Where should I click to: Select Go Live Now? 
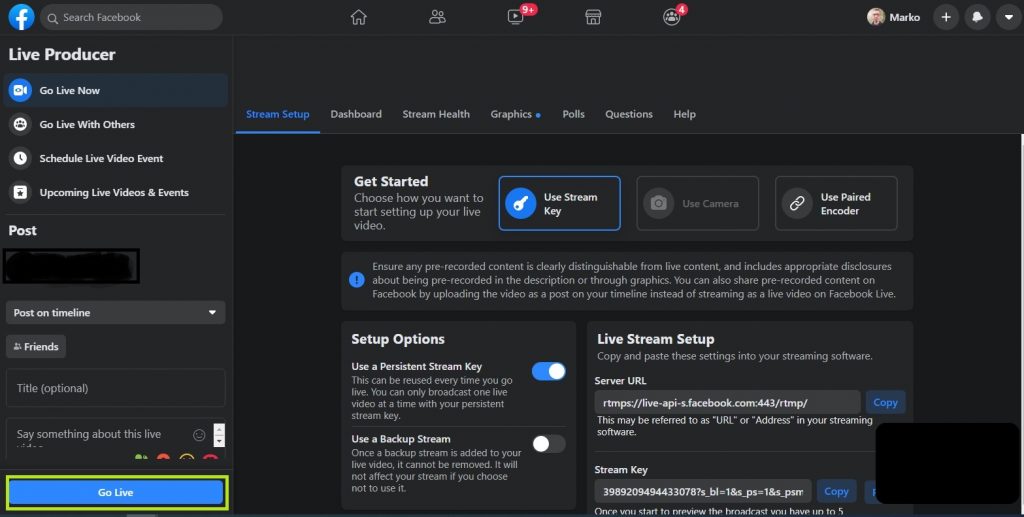click(116, 90)
